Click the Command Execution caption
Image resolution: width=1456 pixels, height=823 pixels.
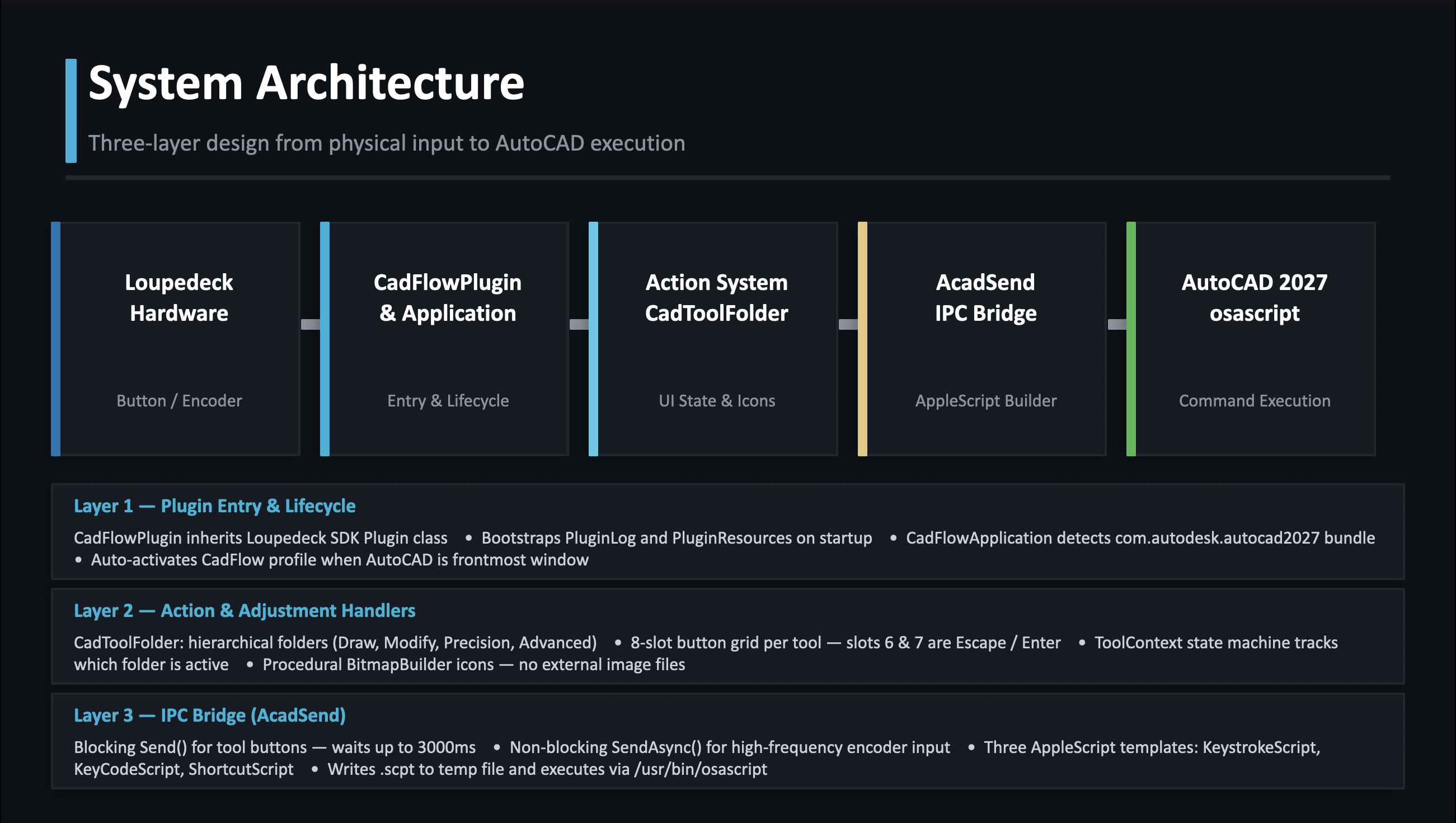(1254, 400)
